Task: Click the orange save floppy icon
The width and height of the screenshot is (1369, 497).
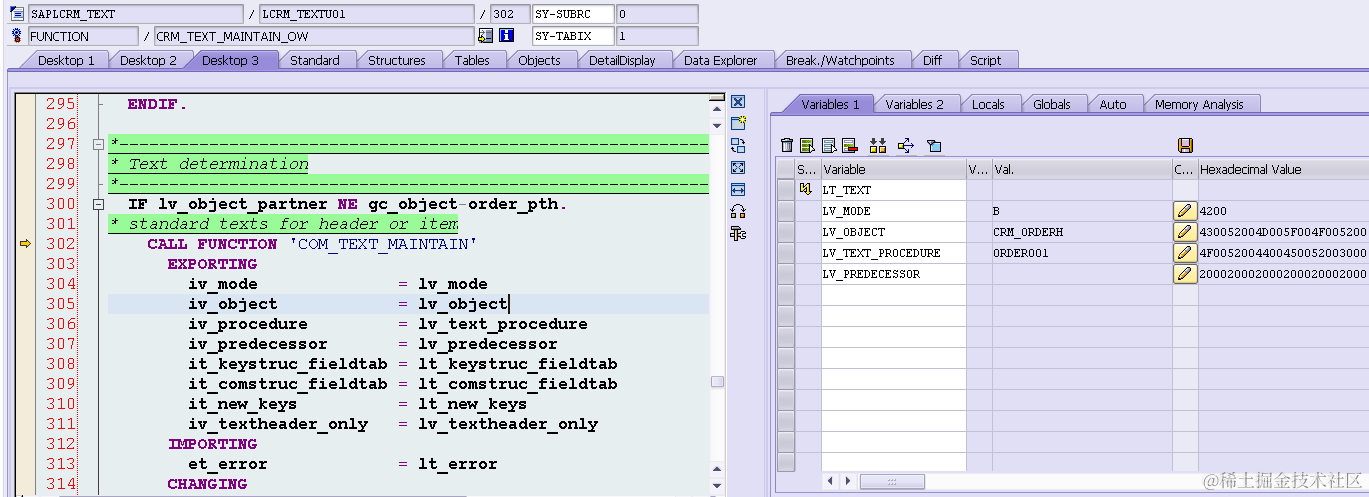Action: click(x=1186, y=146)
